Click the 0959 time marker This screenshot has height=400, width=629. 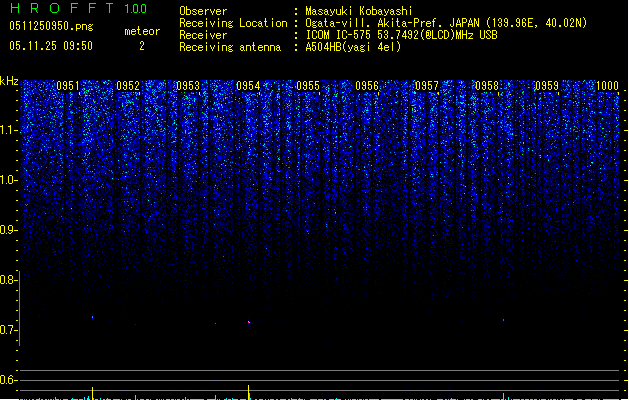point(547,86)
